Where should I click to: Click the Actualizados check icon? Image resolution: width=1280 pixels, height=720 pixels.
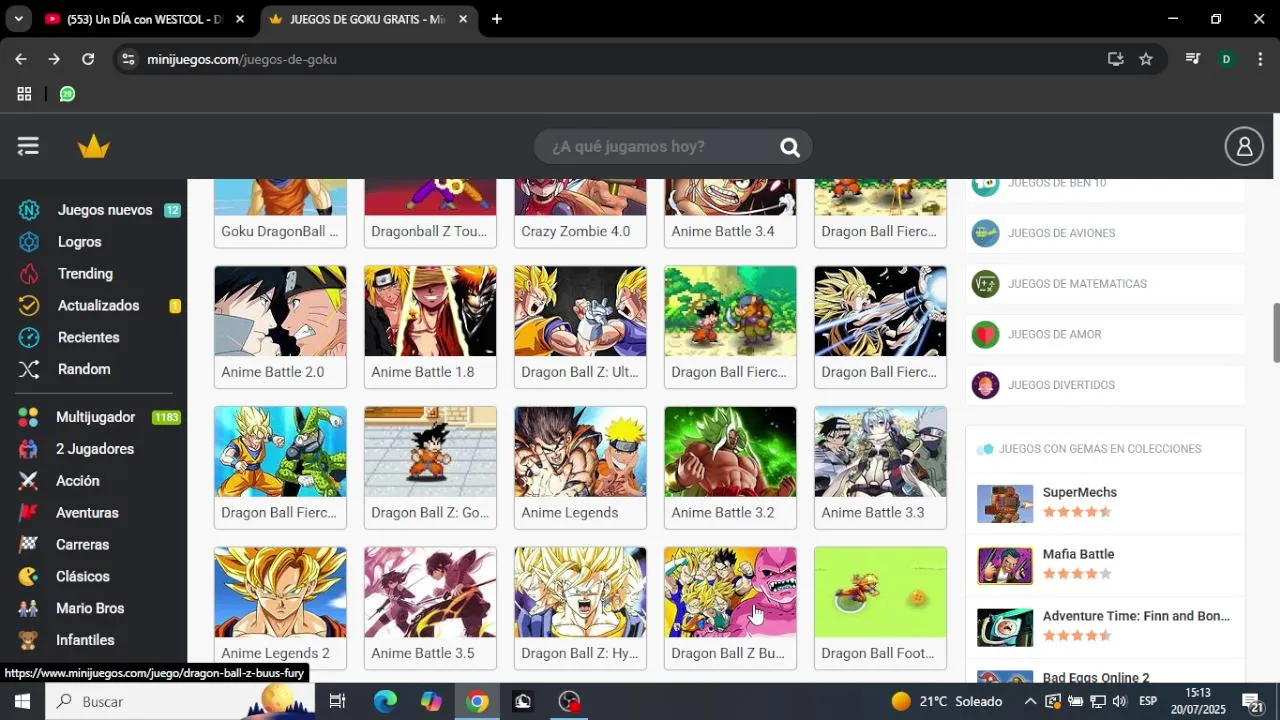(29, 306)
